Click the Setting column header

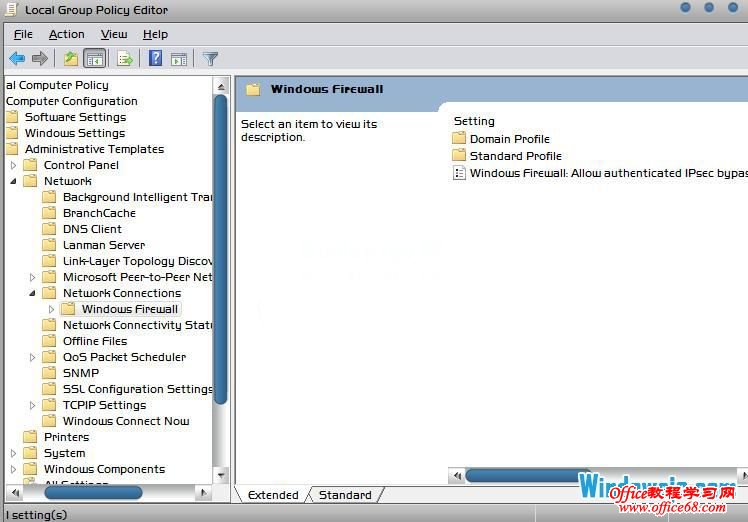click(474, 121)
